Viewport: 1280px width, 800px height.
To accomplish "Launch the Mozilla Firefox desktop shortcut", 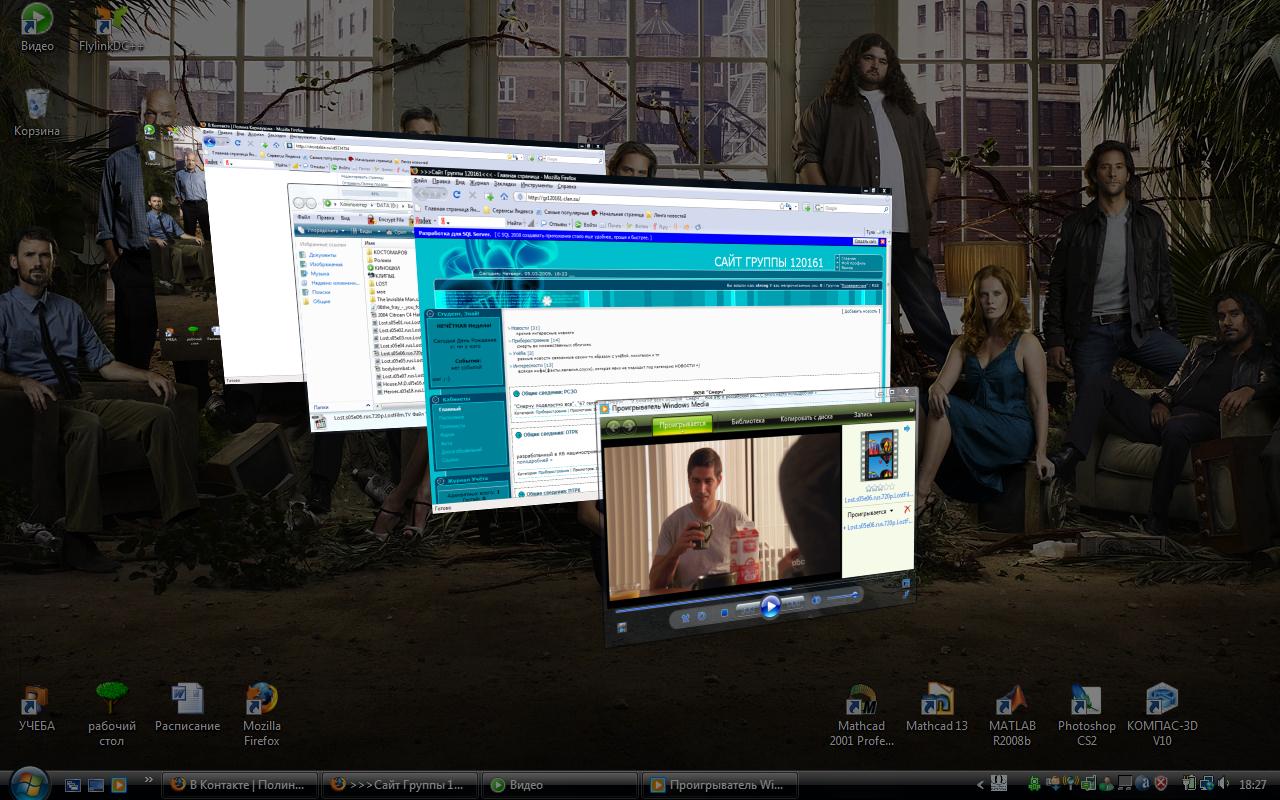I will 262,714.
